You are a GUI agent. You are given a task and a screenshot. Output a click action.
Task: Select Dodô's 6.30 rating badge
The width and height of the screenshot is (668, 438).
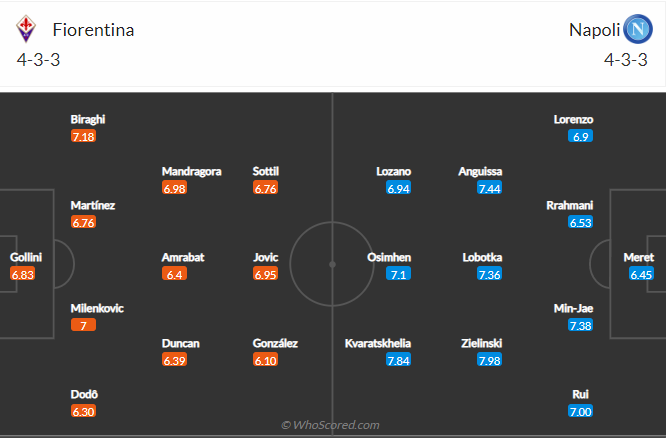(x=83, y=411)
